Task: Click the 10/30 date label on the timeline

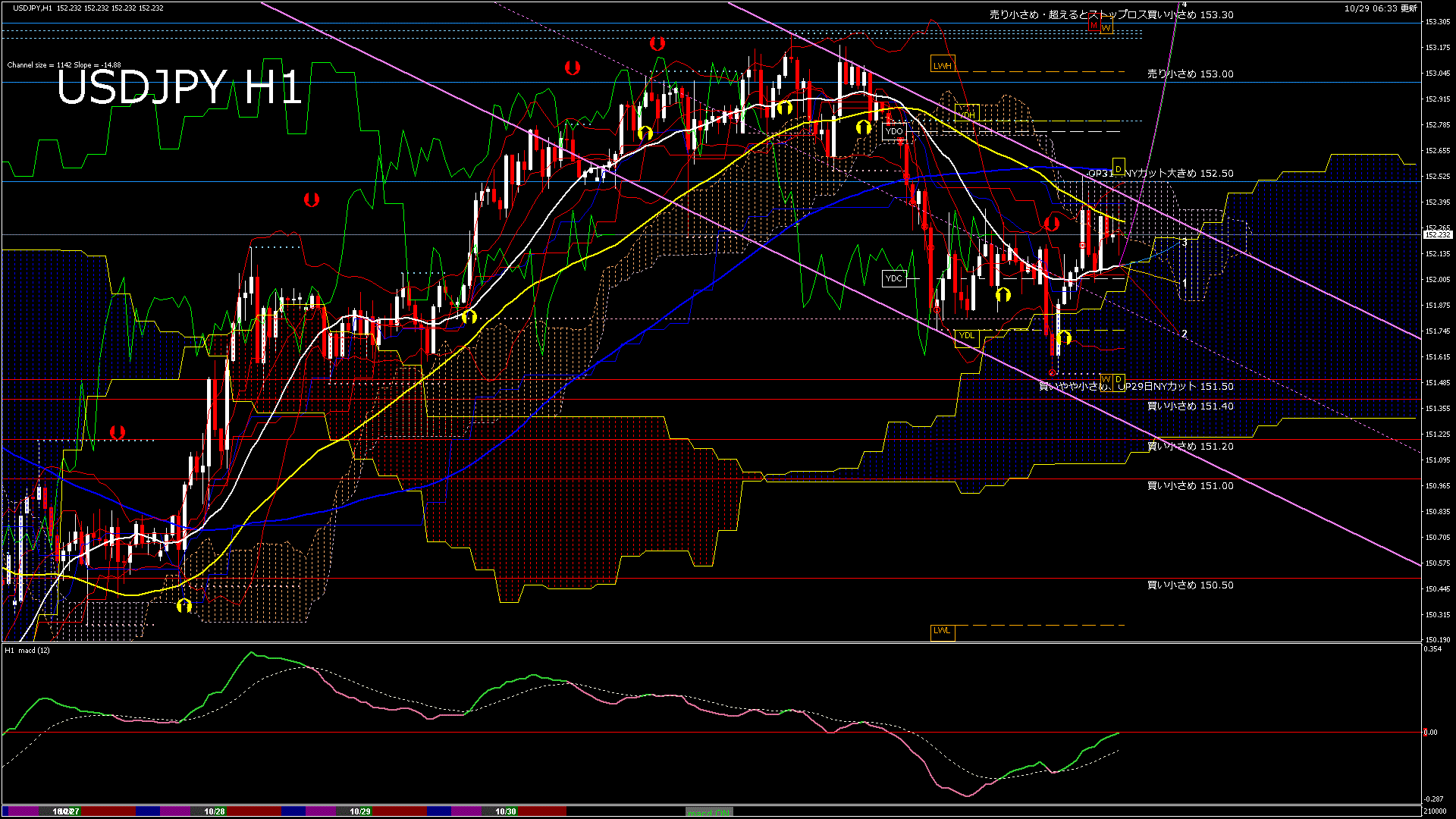Action: 505,811
